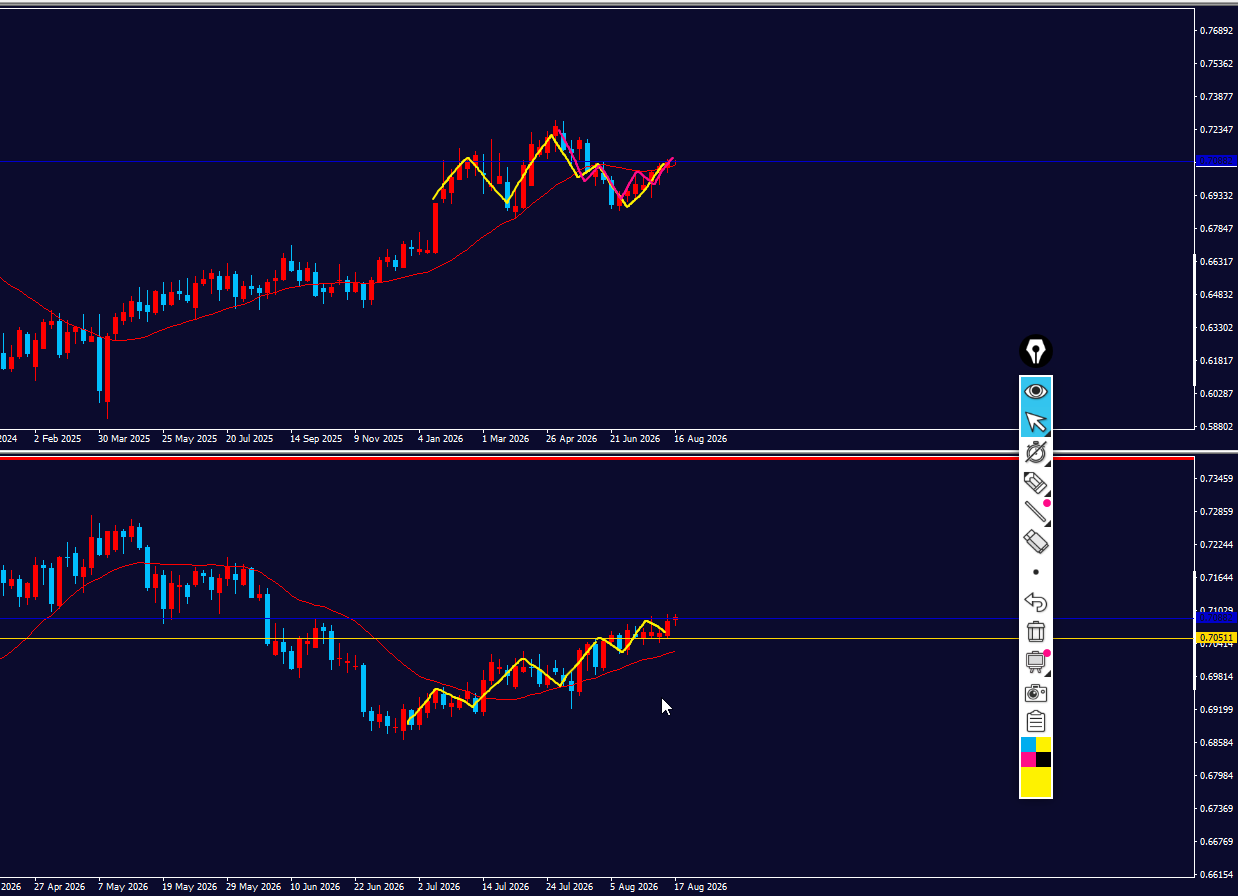This screenshot has height=896, width=1238.
Task: Click the 0.64832 price on upper scale
Action: click(x=1216, y=294)
